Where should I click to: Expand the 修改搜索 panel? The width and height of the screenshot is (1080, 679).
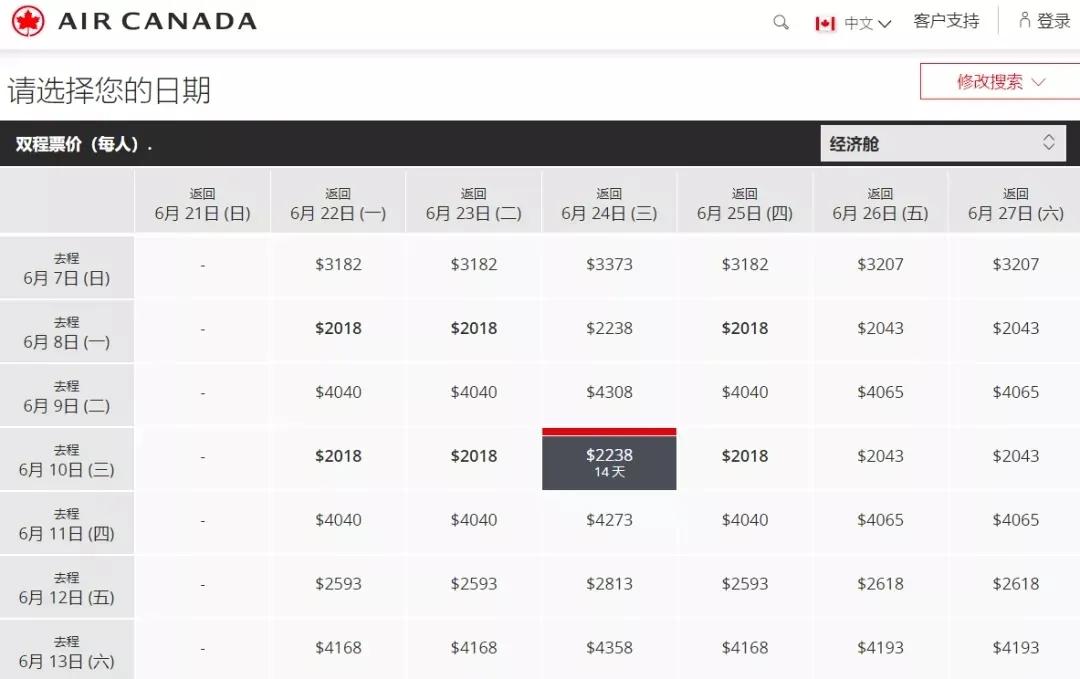click(x=999, y=82)
